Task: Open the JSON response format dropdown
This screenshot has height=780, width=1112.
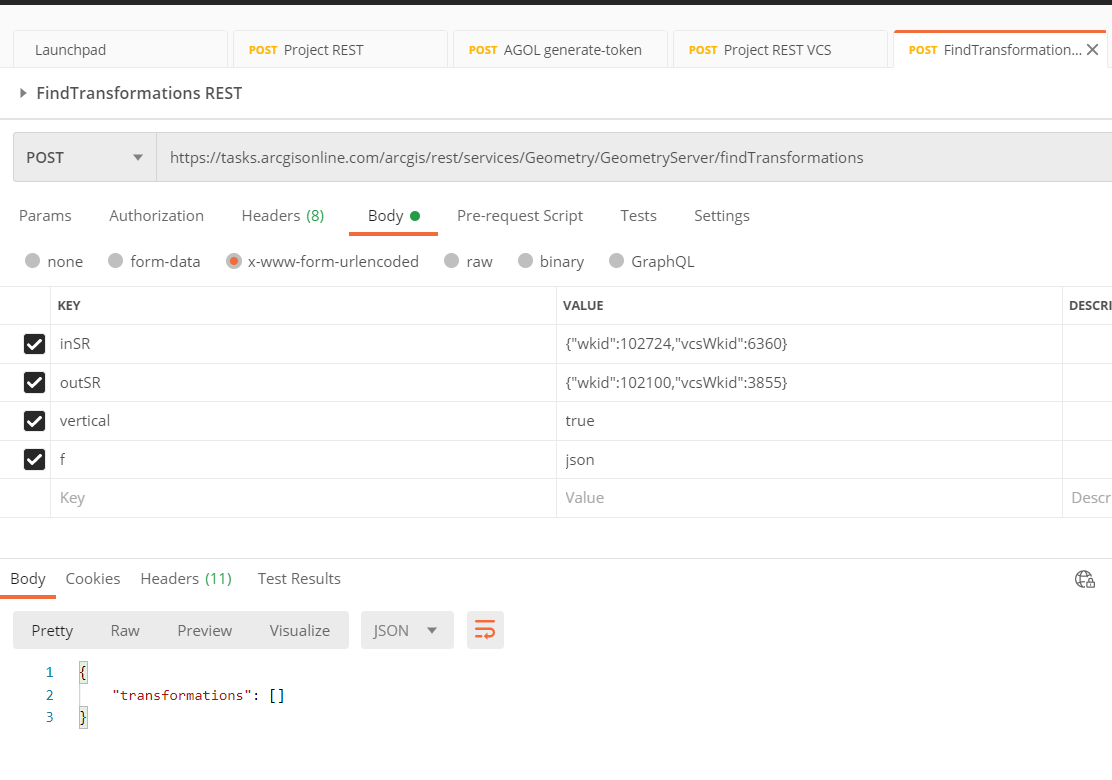Action: [406, 630]
